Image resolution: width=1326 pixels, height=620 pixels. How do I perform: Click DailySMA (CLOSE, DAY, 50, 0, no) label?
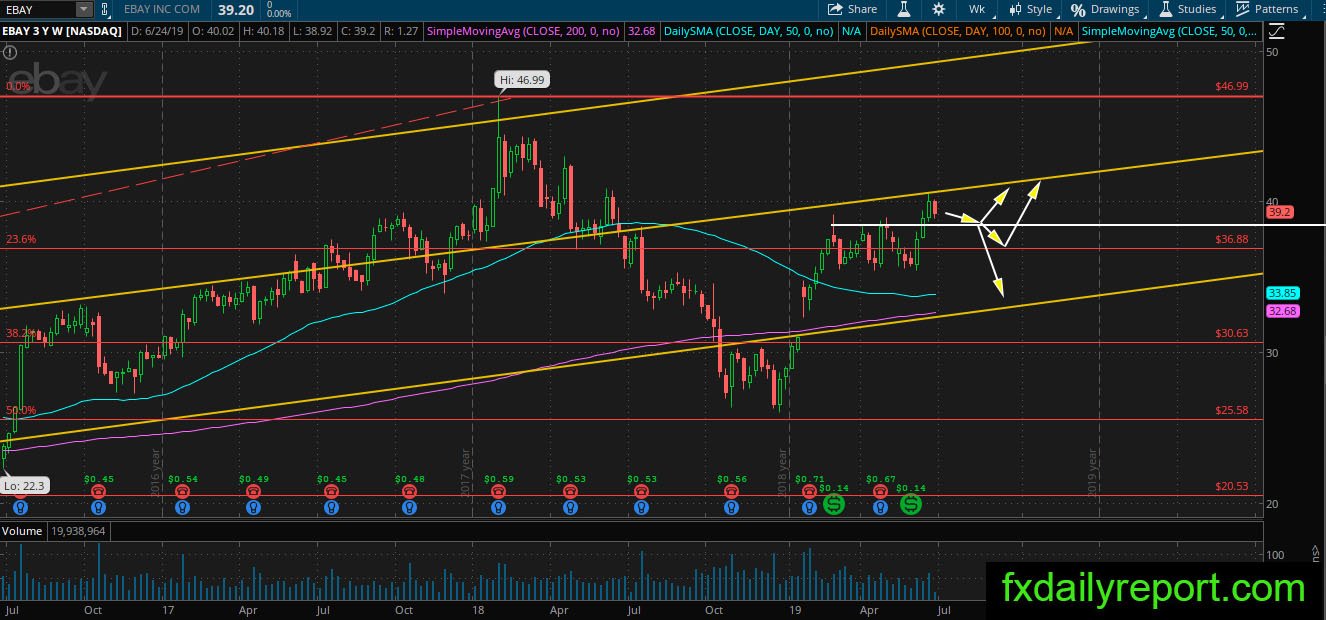(749, 32)
